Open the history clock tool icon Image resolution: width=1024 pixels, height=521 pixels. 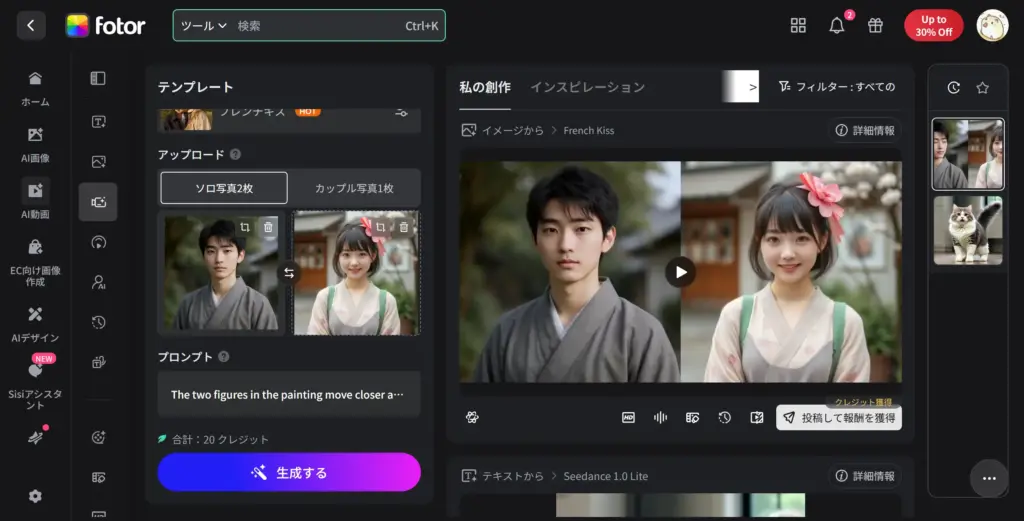click(99, 322)
